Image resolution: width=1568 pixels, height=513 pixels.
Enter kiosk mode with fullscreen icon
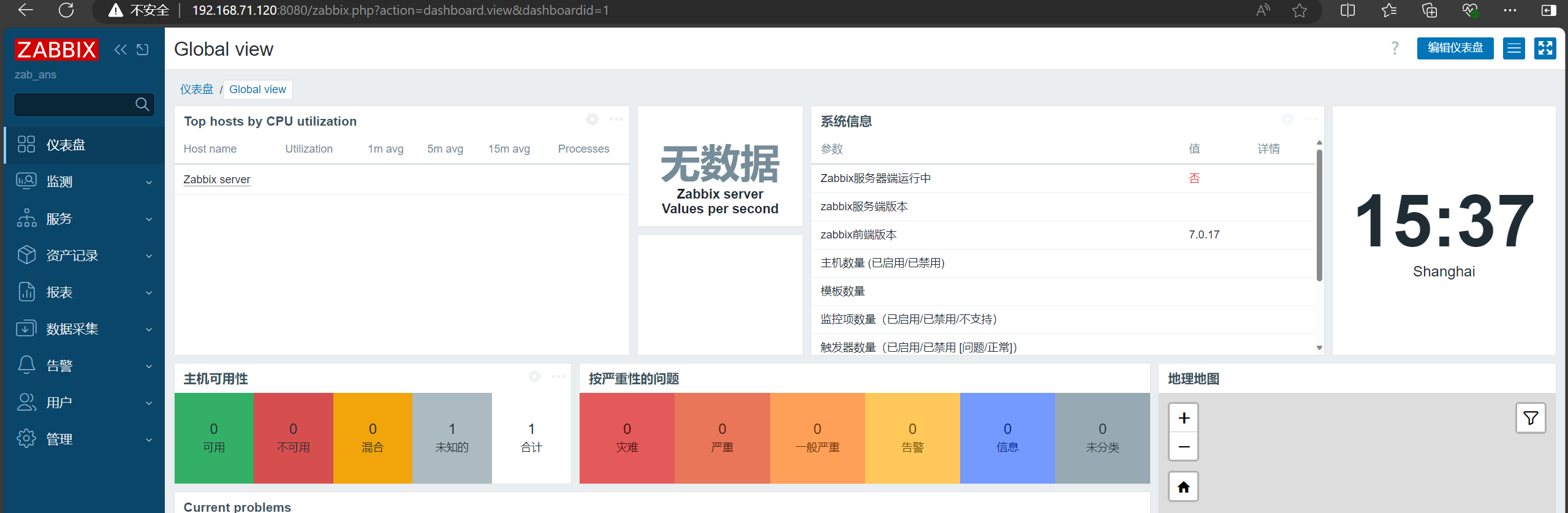point(1545,48)
